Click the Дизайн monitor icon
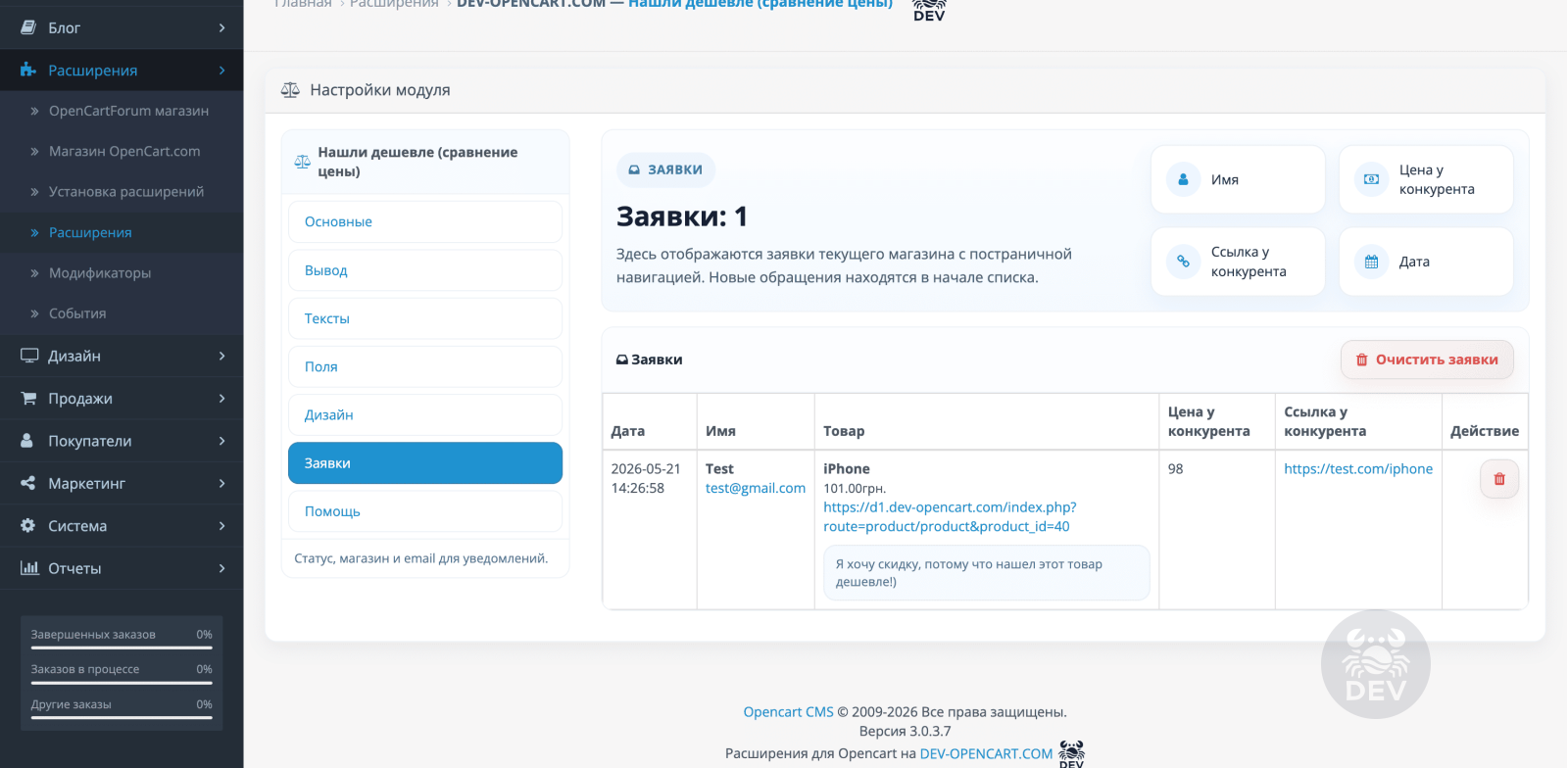Screen dimensions: 1568x768 coord(29,356)
